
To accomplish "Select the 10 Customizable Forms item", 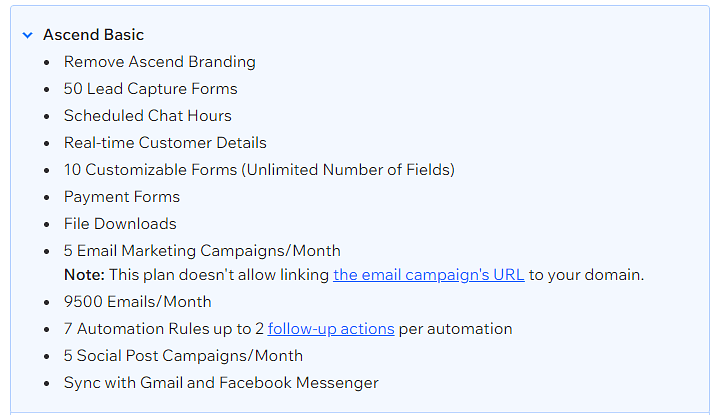I will [x=259, y=170].
